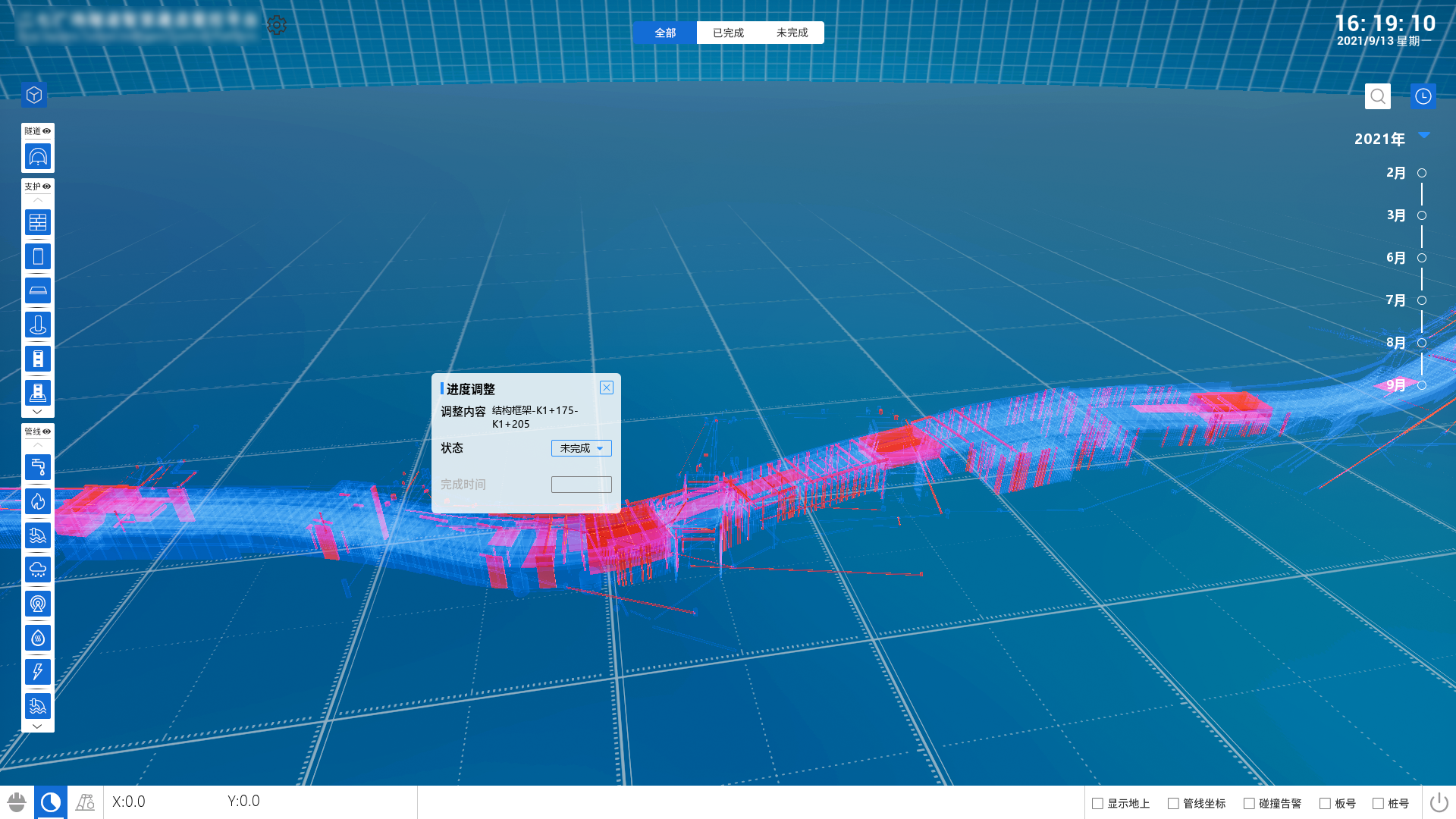Click the electrical/lightning icon in sidebar
This screenshot has height=819, width=1456.
tap(37, 671)
